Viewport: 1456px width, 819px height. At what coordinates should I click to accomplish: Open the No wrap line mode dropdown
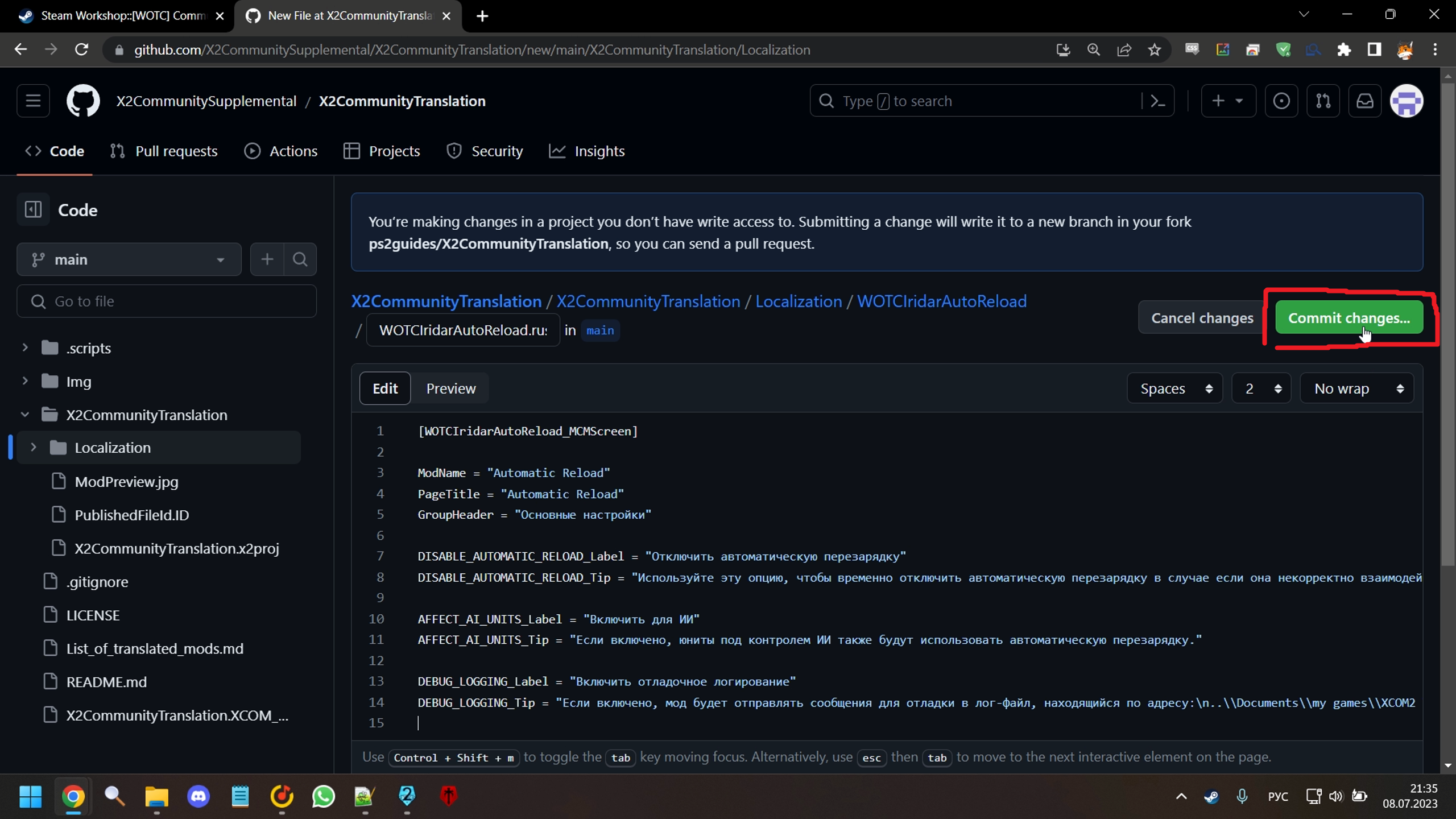tap(1356, 388)
